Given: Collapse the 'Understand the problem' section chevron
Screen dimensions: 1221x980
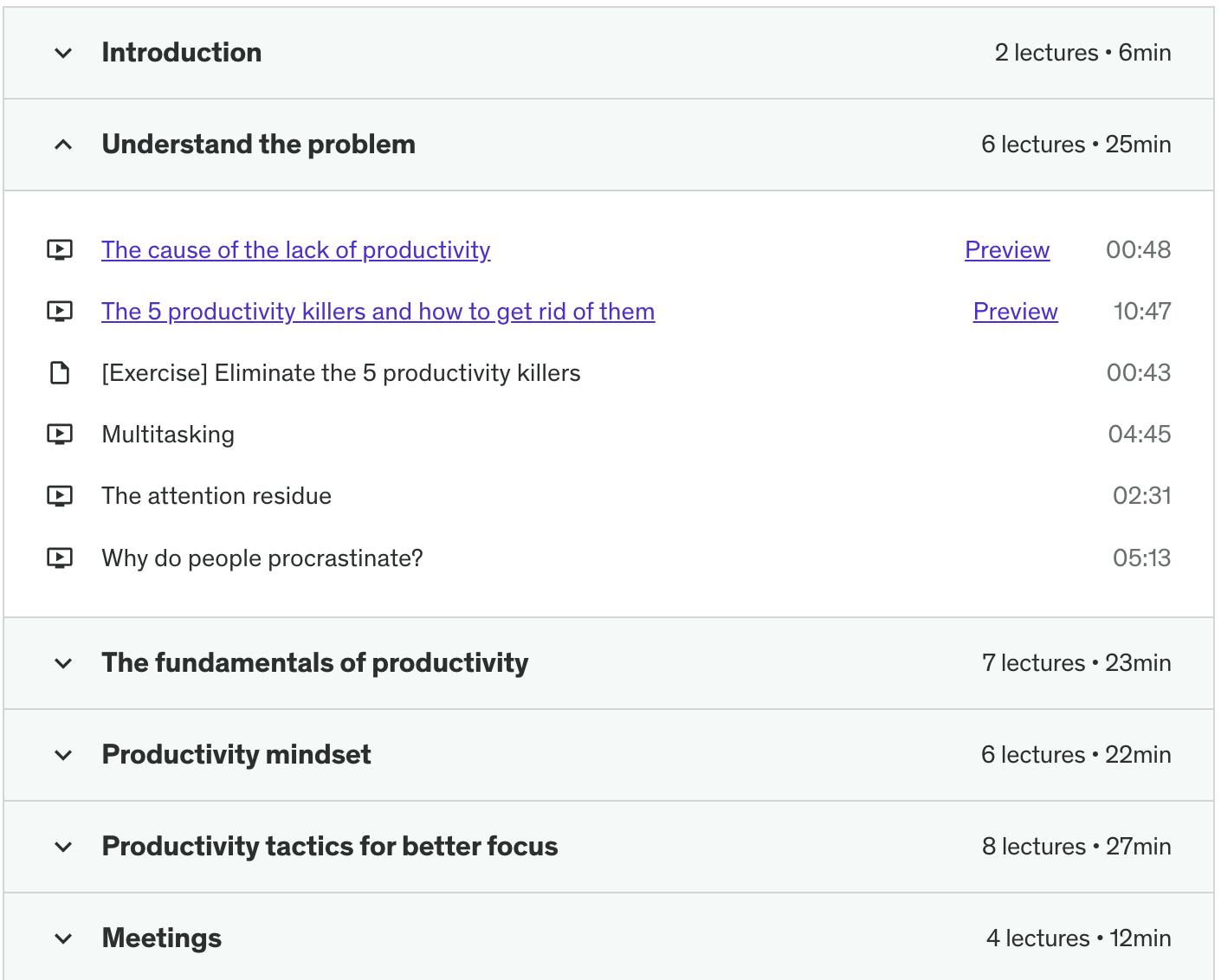Looking at the screenshot, I should pos(63,145).
